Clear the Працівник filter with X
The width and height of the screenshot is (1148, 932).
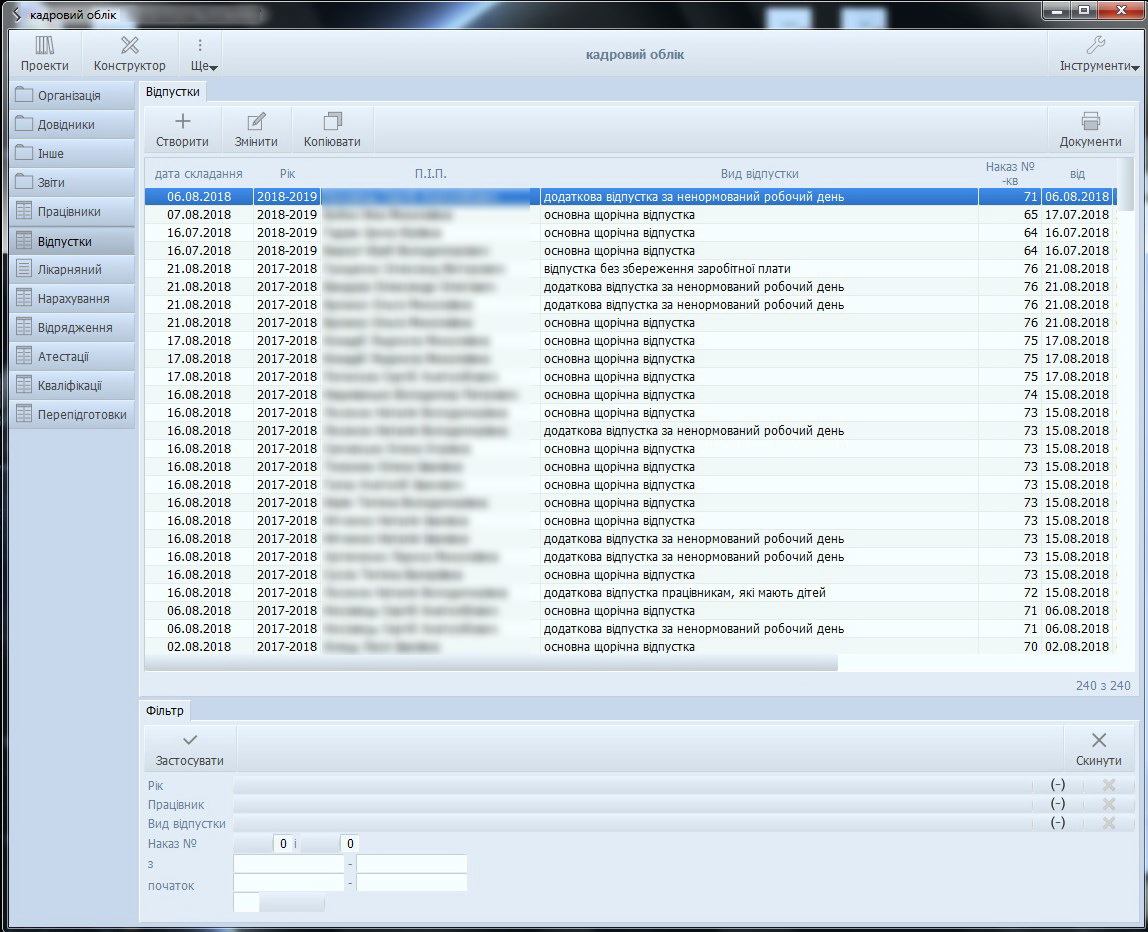[1108, 804]
